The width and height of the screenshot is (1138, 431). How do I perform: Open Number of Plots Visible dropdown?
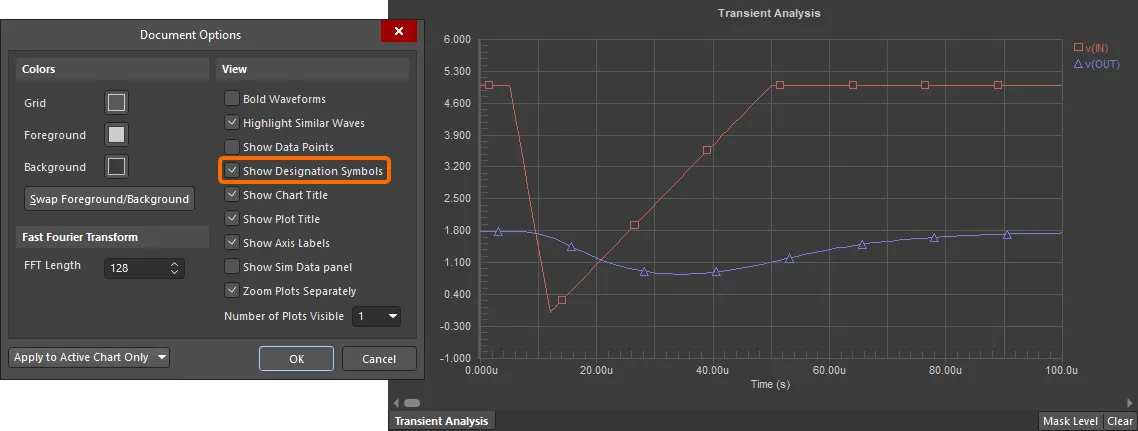pos(376,316)
